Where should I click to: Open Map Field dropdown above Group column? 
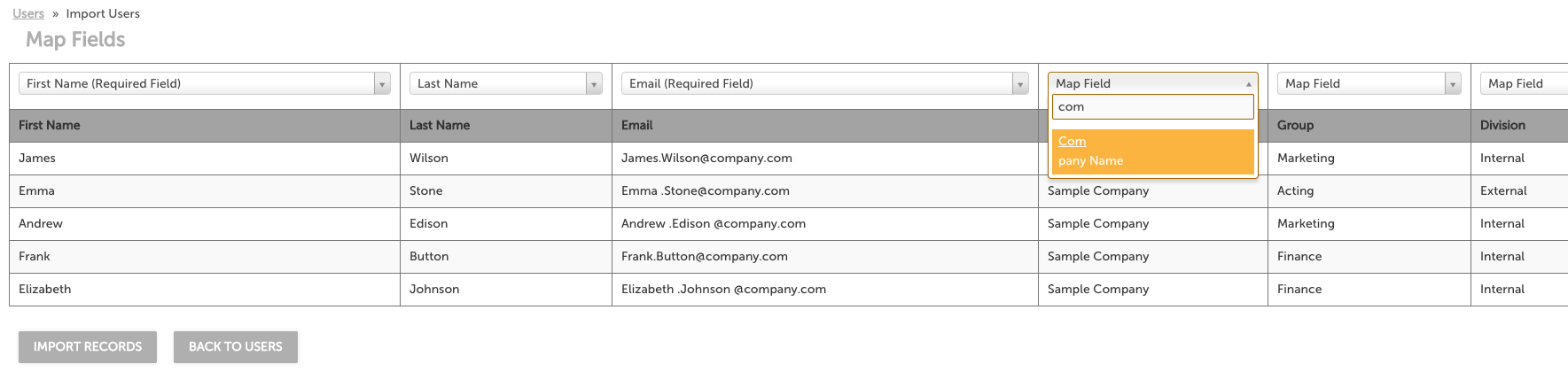pyautogui.click(x=1369, y=83)
